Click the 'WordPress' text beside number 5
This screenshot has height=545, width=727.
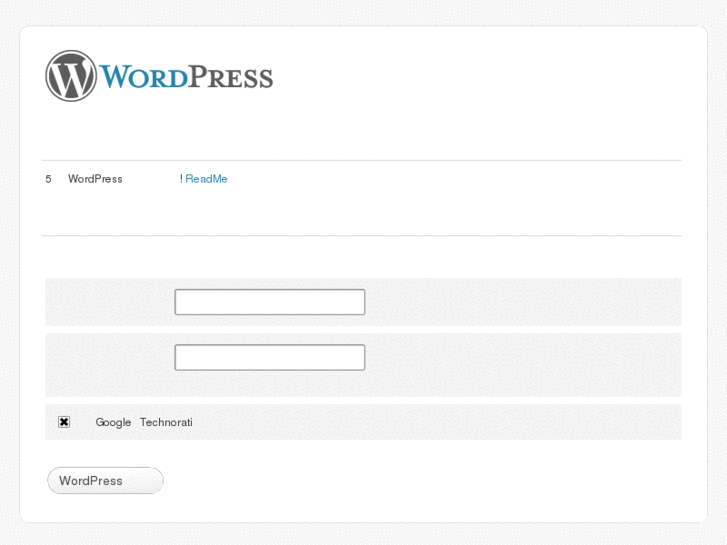[x=95, y=179]
